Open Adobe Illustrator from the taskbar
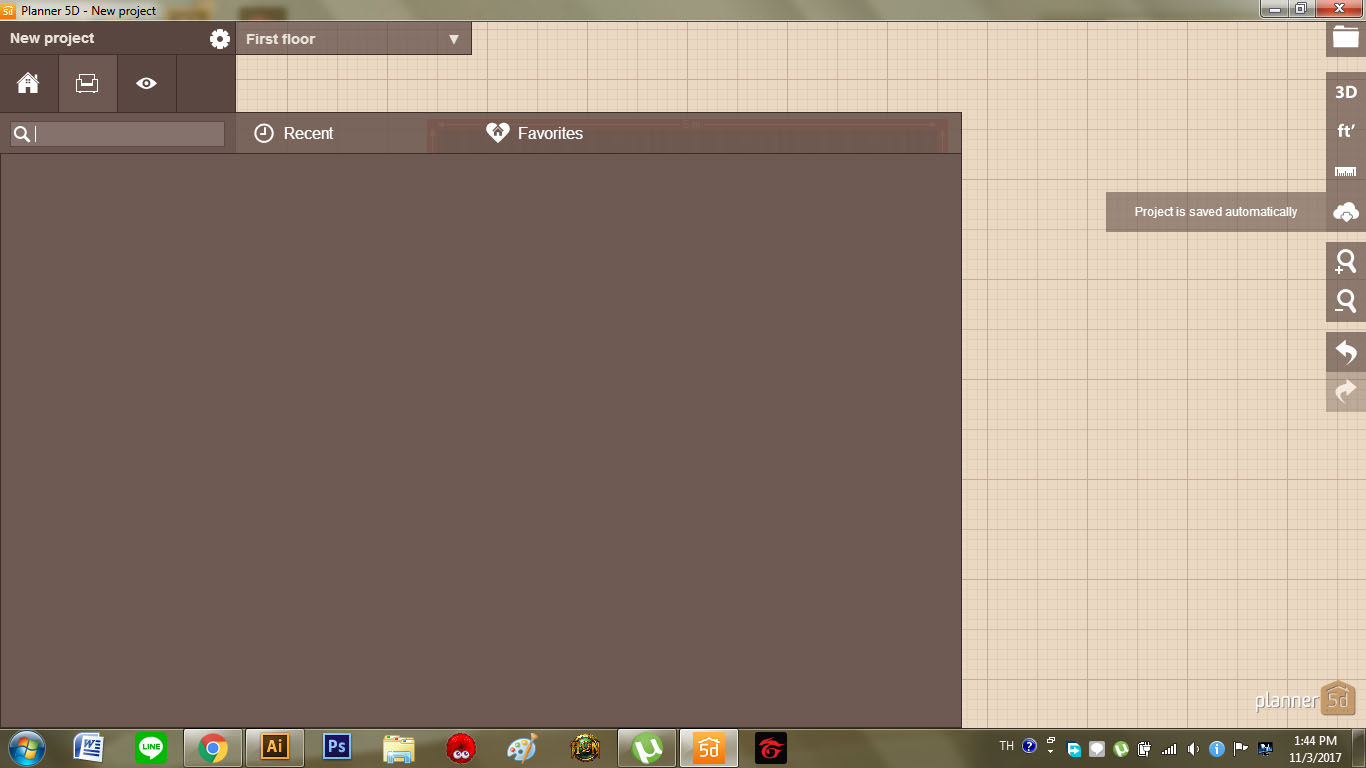Viewport: 1366px width, 768px height. (274, 748)
